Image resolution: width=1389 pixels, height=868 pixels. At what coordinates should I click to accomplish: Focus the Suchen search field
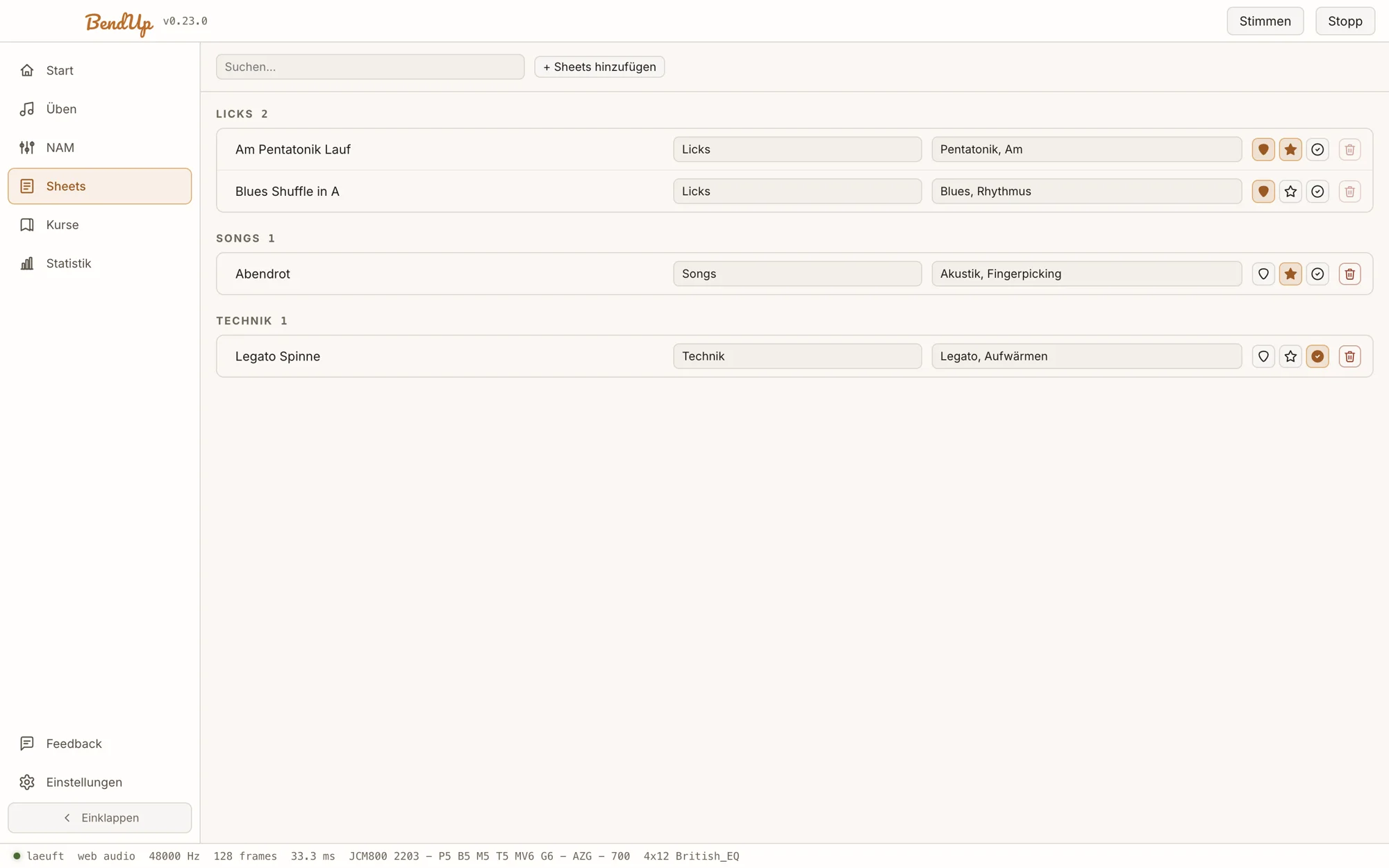370,67
